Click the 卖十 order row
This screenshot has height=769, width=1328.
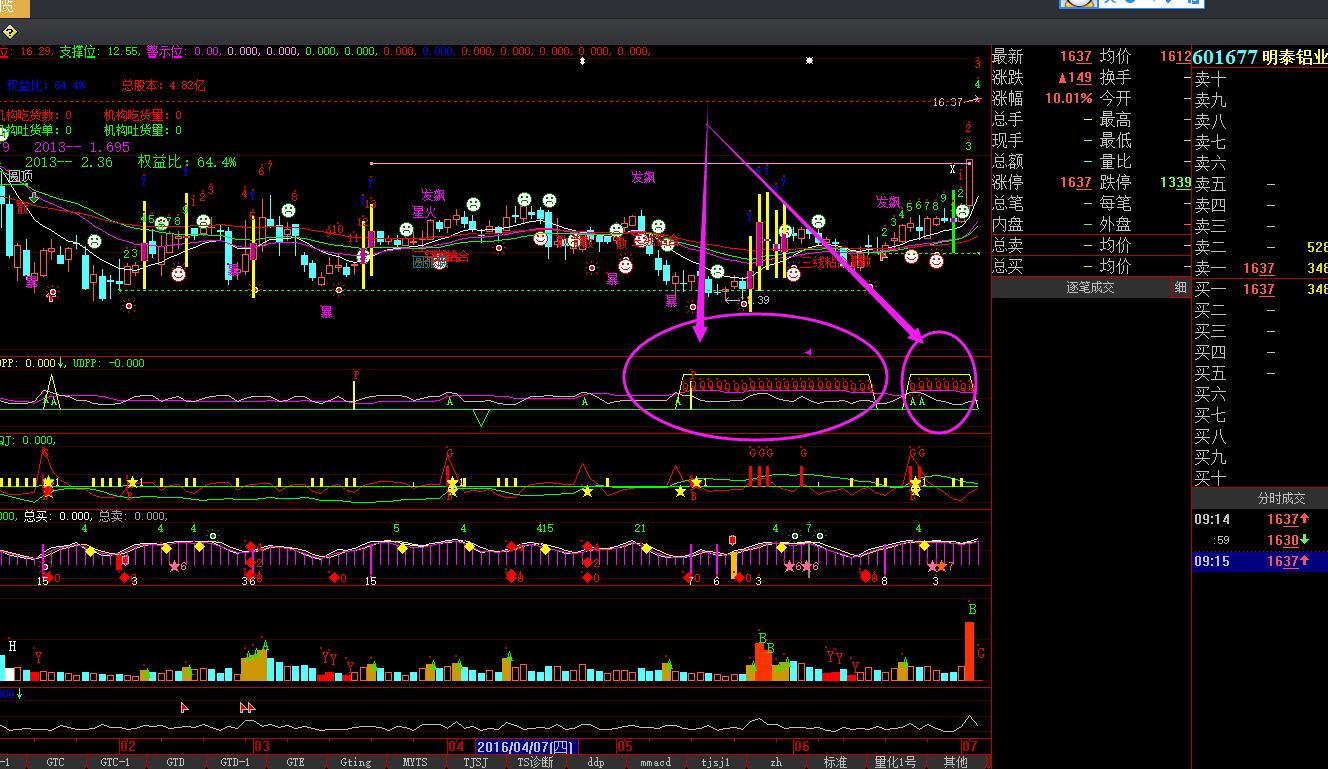tap(1260, 79)
